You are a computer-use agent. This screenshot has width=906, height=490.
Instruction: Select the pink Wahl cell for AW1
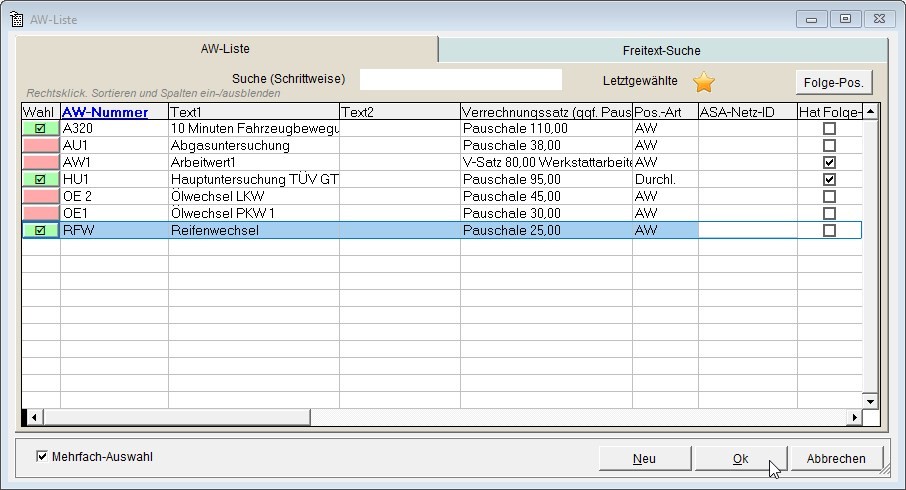(x=41, y=162)
